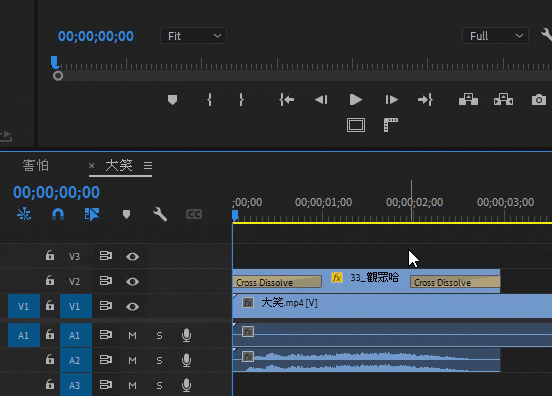Open the 大笑 panel menu
This screenshot has width=552, height=396.
point(148,165)
